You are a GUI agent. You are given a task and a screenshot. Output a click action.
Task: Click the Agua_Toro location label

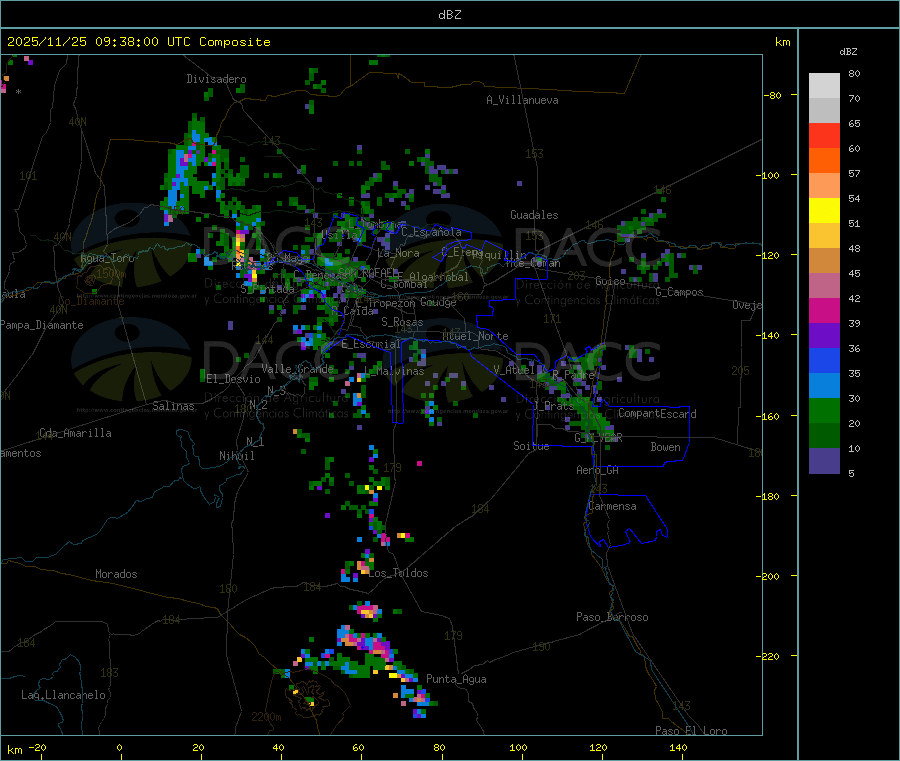[107, 258]
